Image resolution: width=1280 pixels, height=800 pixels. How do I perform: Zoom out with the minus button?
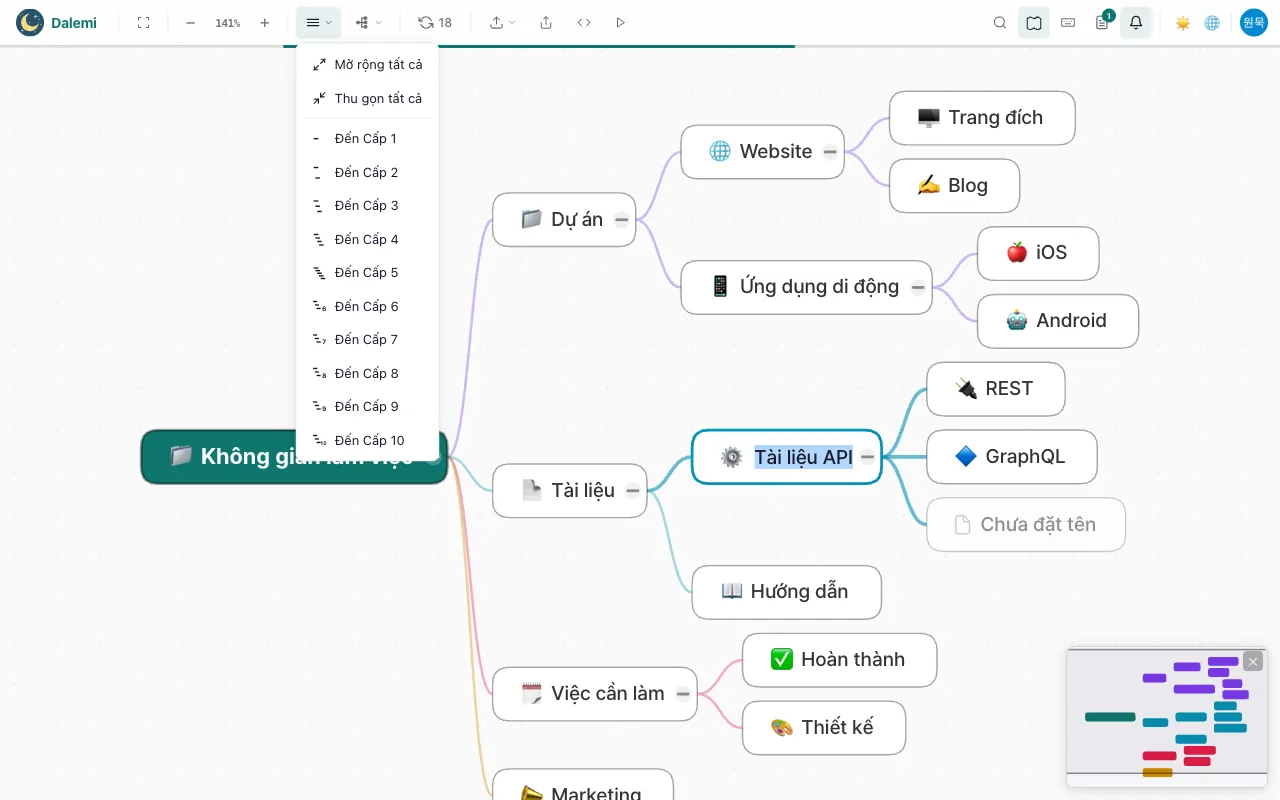[x=190, y=22]
